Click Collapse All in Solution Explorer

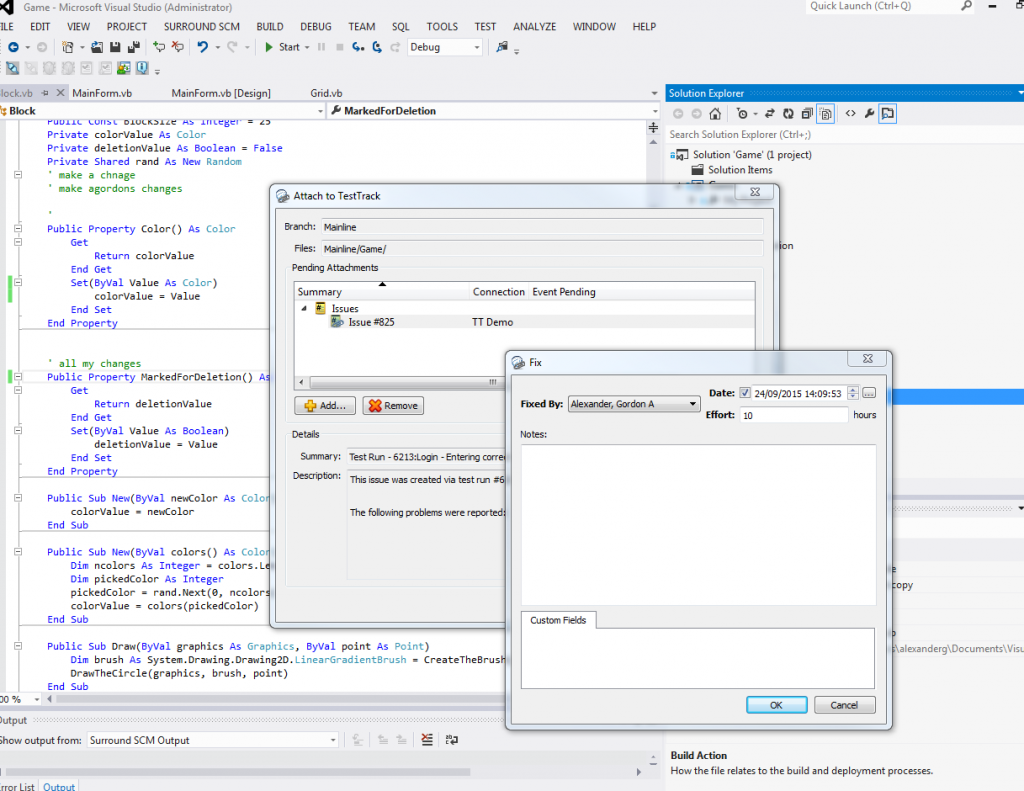click(807, 114)
